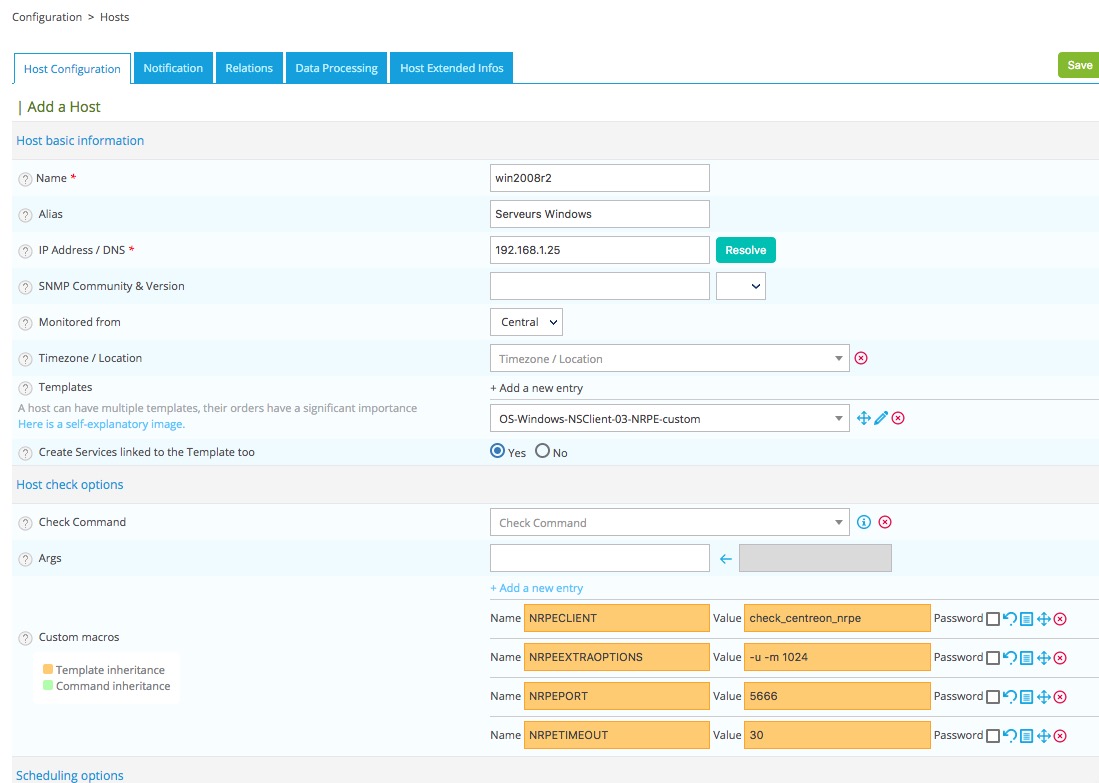1099x783 pixels.
Task: Select No for Create Services linked
Action: [543, 451]
